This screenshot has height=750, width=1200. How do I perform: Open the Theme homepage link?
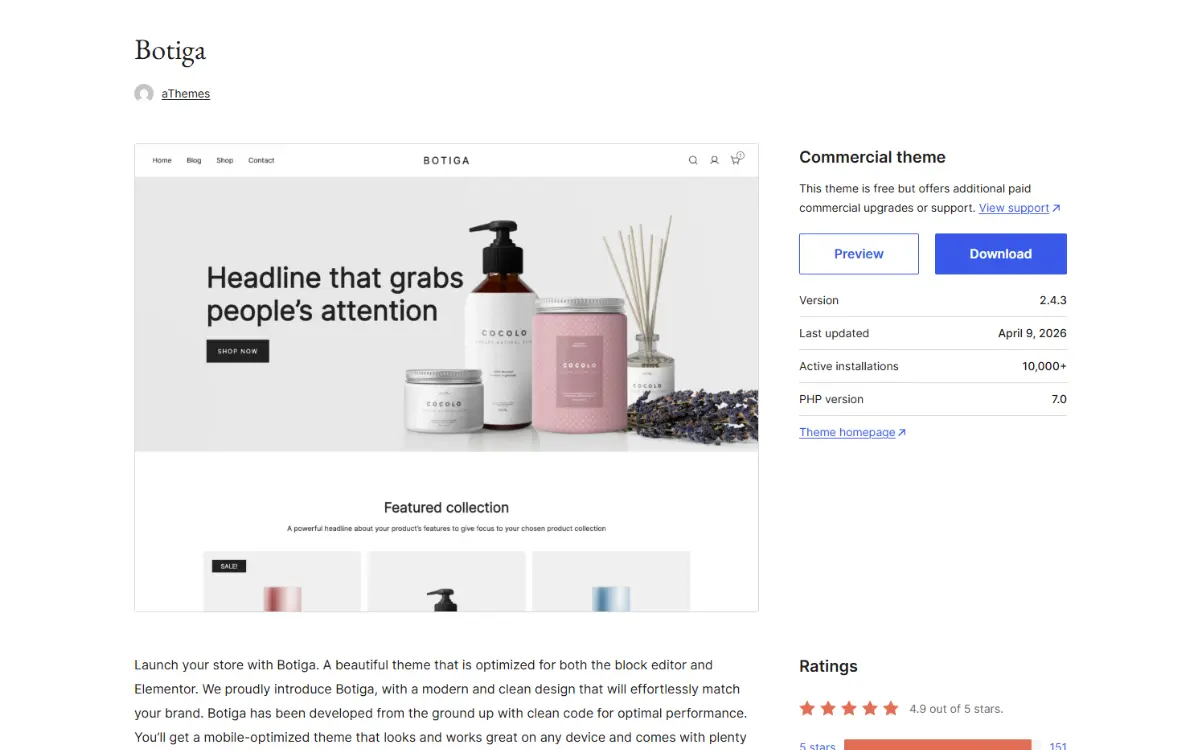coord(847,433)
